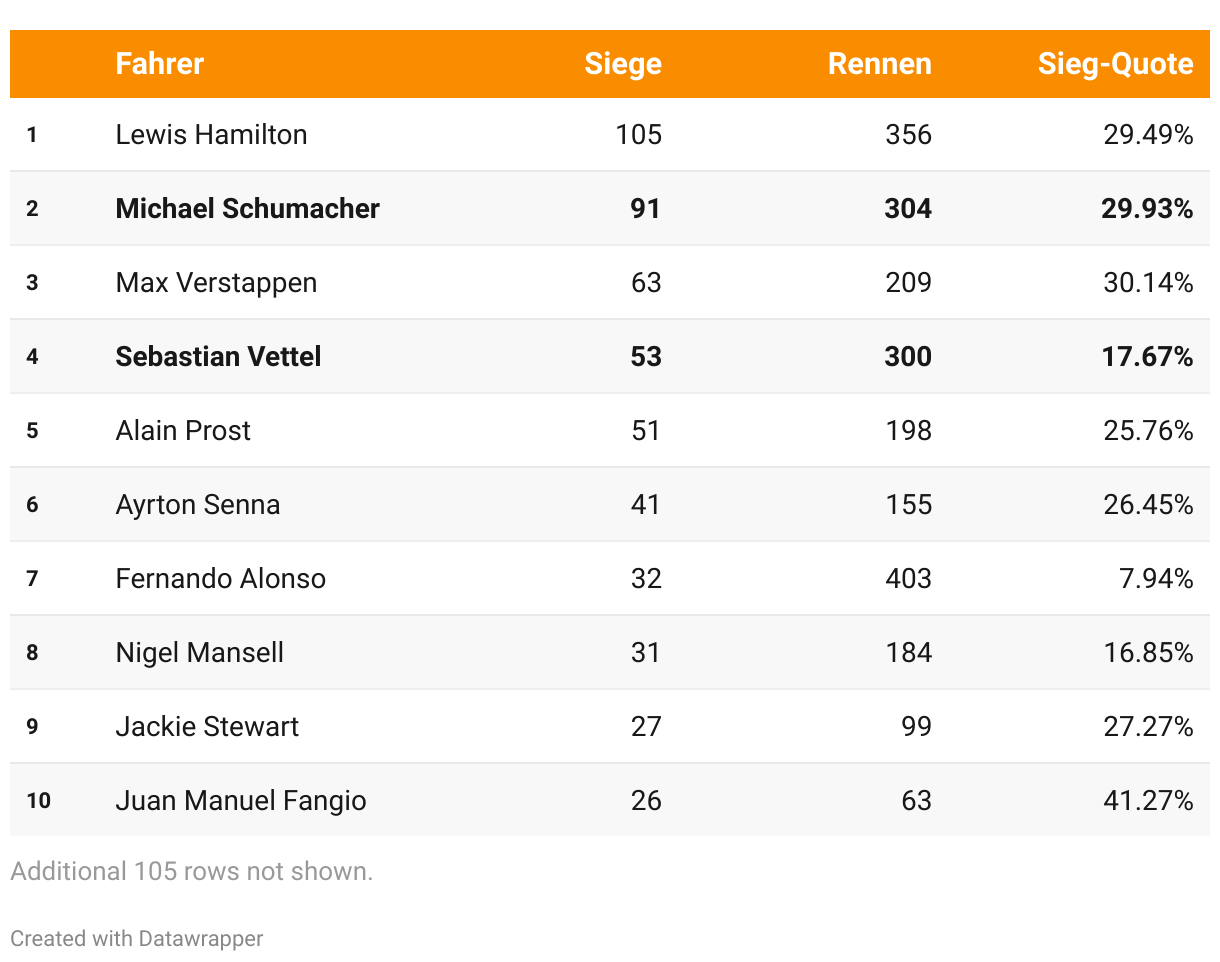This screenshot has height=962, width=1220.
Task: Select Max Verstappen's name in the table
Action: (x=216, y=283)
